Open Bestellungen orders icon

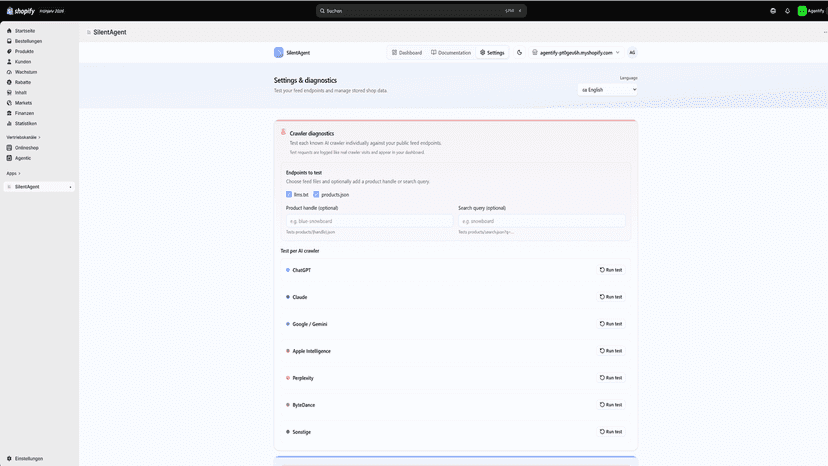[x=9, y=41]
